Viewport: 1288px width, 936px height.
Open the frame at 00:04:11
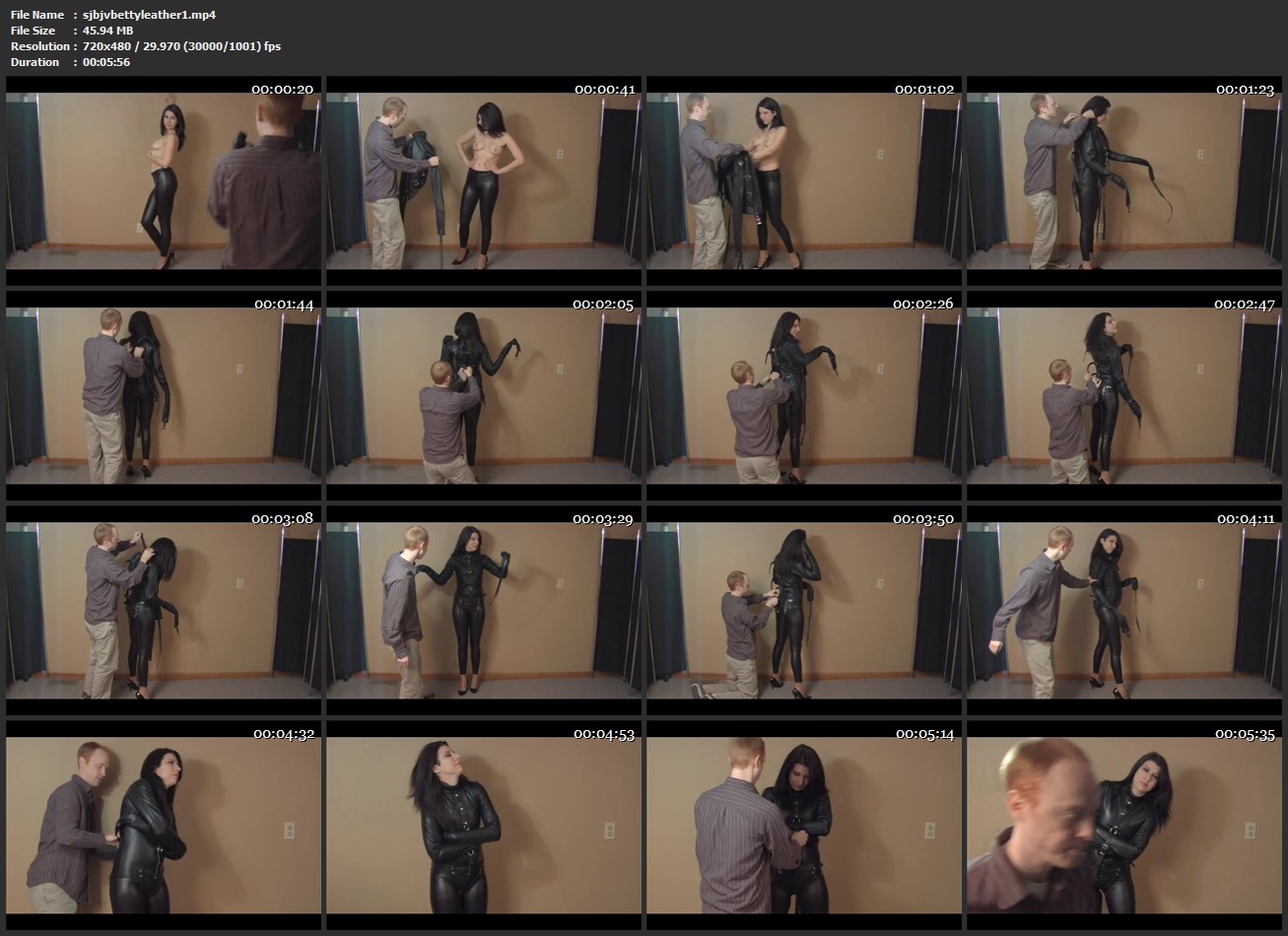(1124, 611)
